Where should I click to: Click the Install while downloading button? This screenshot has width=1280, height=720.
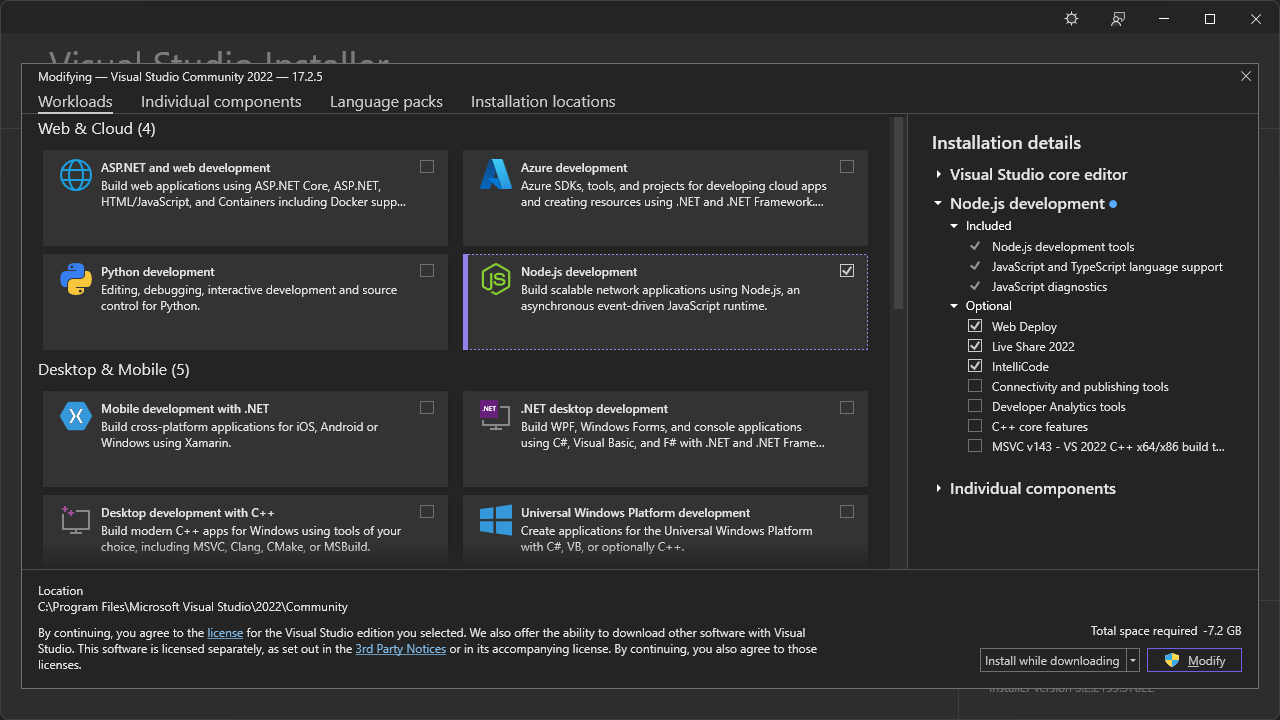click(1053, 660)
